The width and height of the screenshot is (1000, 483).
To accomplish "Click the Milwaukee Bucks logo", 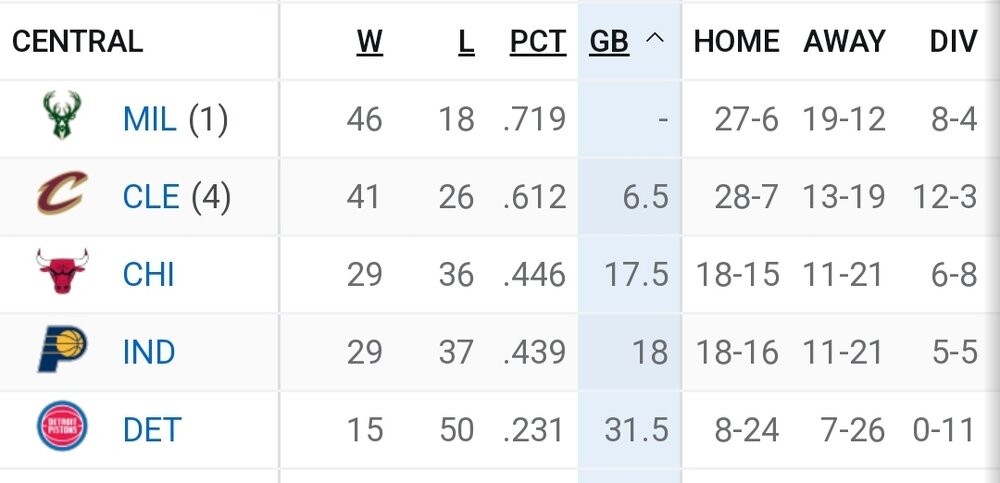I will (63, 118).
